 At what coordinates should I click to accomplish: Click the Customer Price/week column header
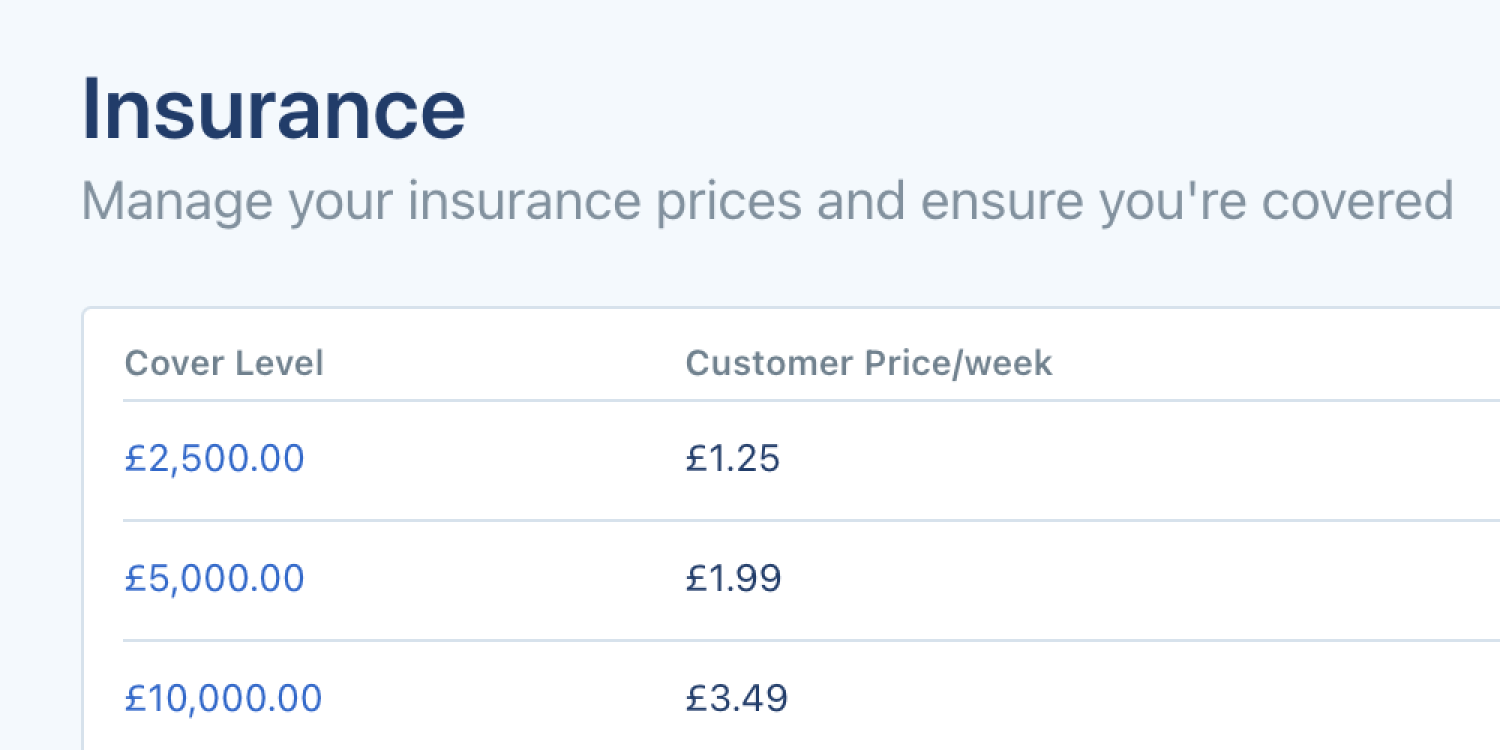click(868, 363)
